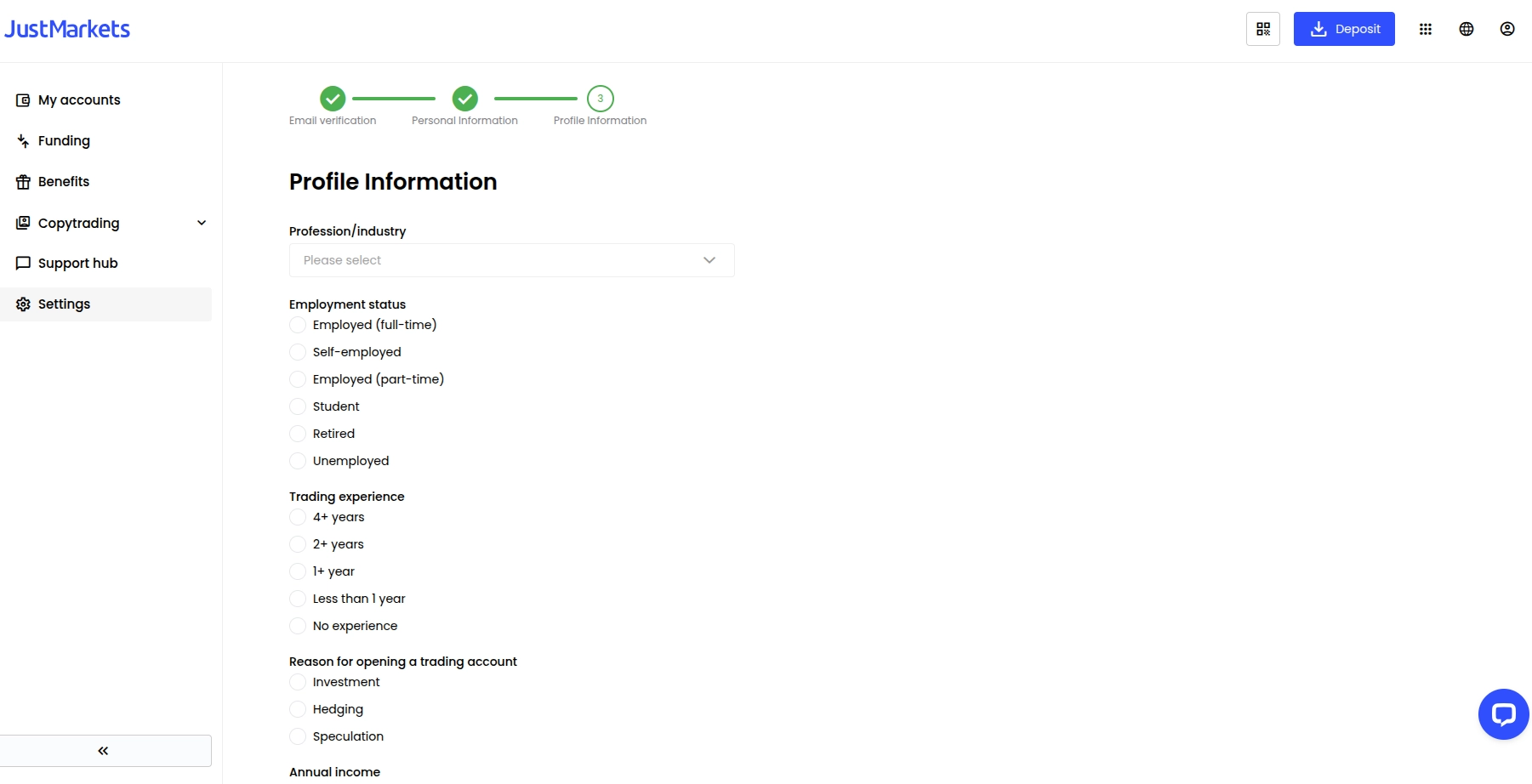Open My accounts from the sidebar
Viewport: 1532px width, 784px height.
pyautogui.click(x=78, y=99)
